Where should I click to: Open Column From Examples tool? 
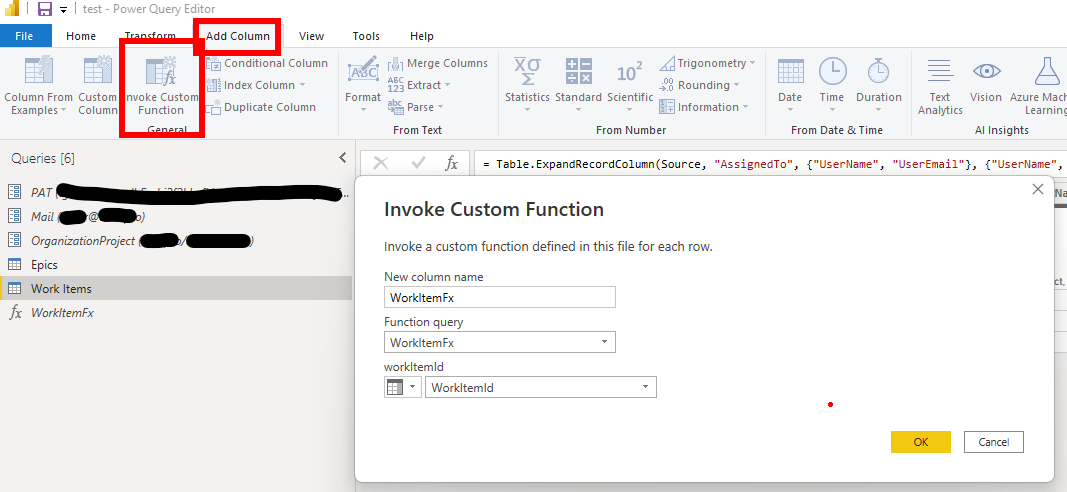pos(38,86)
